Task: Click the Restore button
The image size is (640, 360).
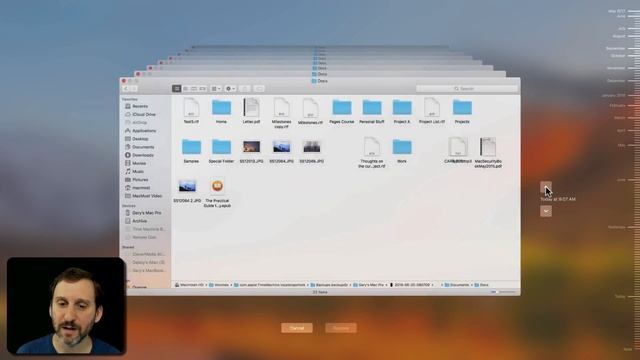Action: [341, 328]
